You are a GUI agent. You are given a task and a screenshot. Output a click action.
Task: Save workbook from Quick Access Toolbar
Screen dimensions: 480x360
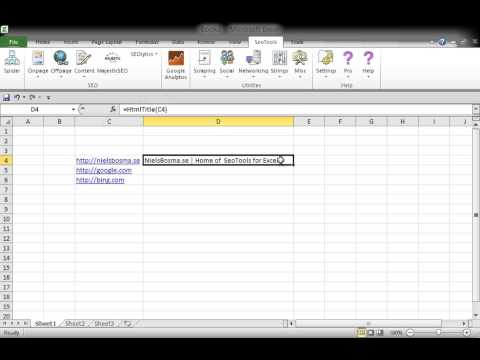[6, 97]
